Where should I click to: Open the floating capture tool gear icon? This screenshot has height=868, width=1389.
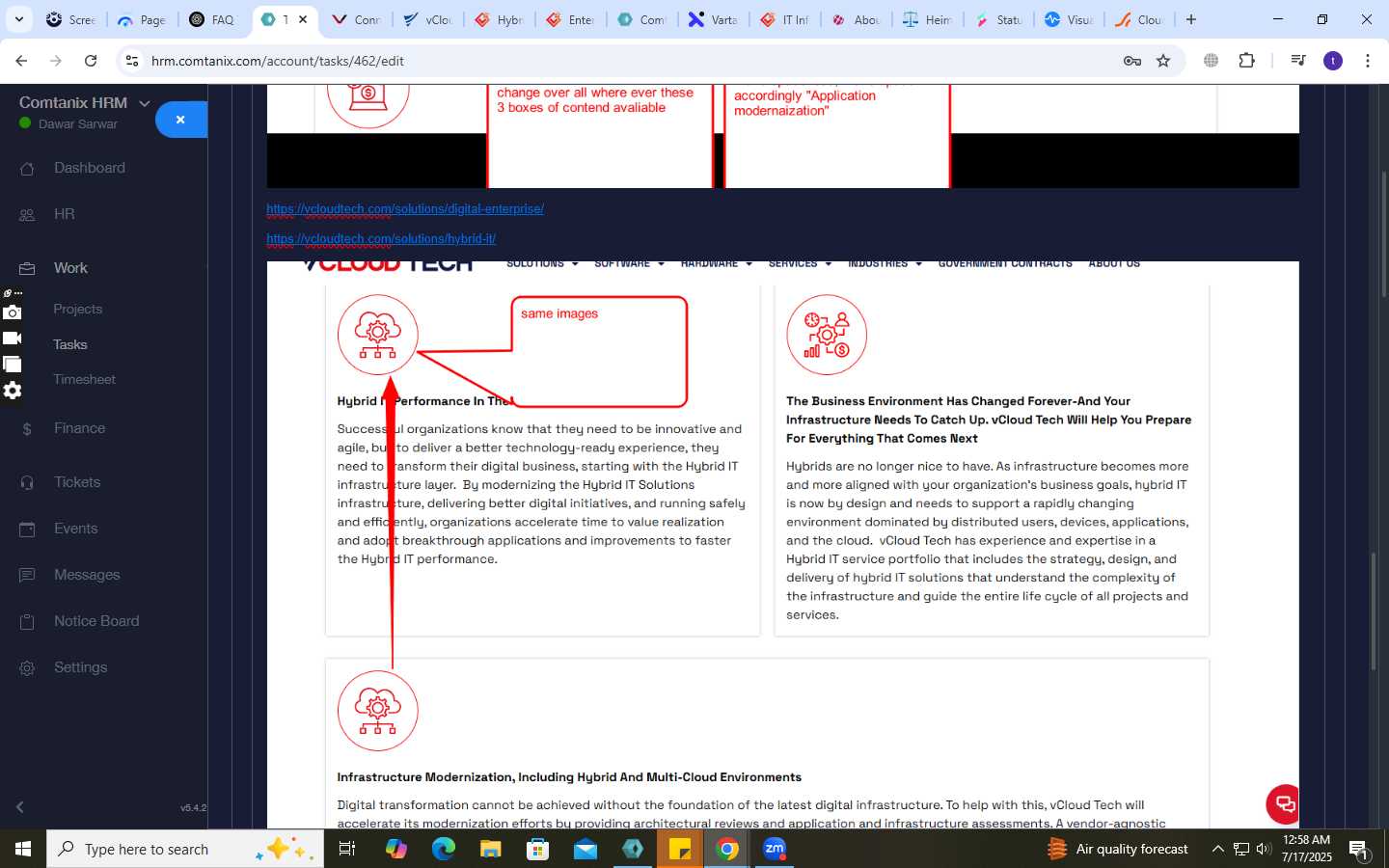12,391
